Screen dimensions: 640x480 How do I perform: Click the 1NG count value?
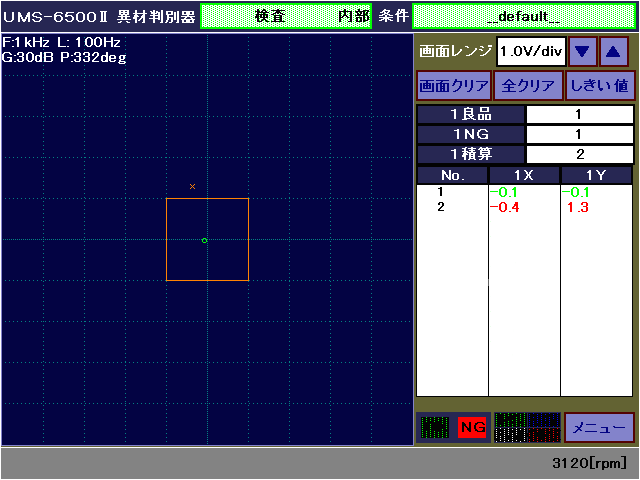point(579,134)
